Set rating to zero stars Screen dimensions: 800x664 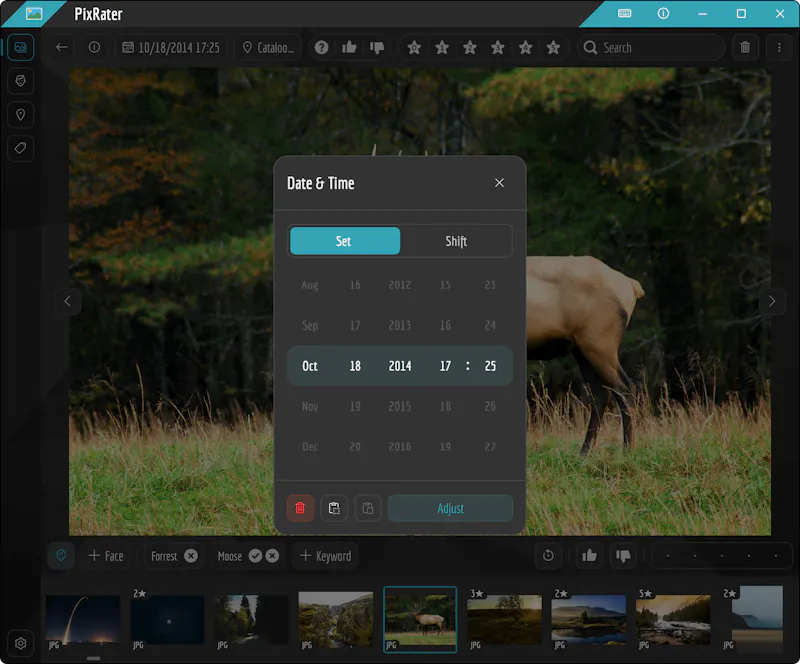(414, 47)
